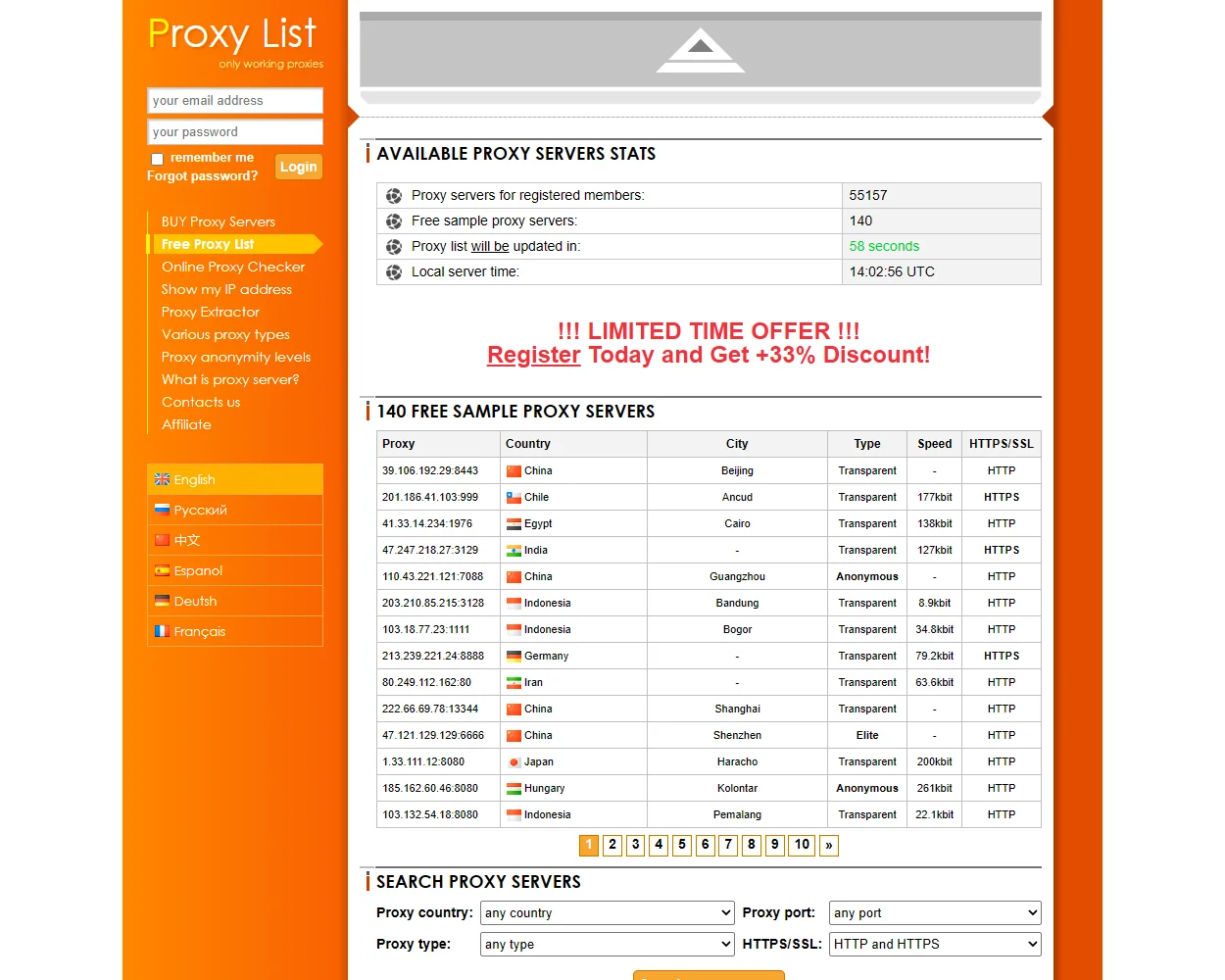
Task: Click the Speed column header
Action: click(x=935, y=444)
